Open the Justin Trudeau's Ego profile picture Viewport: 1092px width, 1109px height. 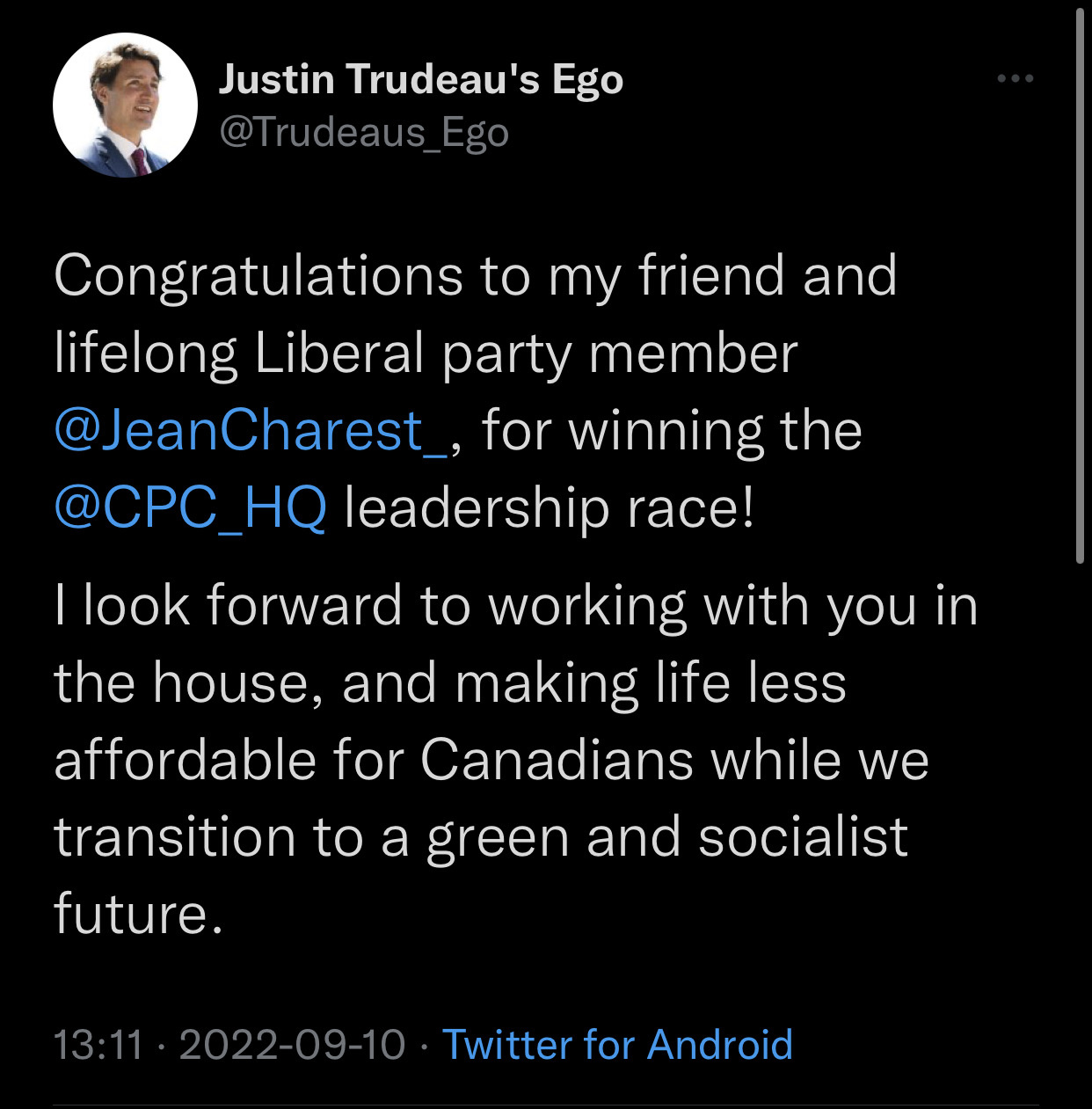click(125, 105)
